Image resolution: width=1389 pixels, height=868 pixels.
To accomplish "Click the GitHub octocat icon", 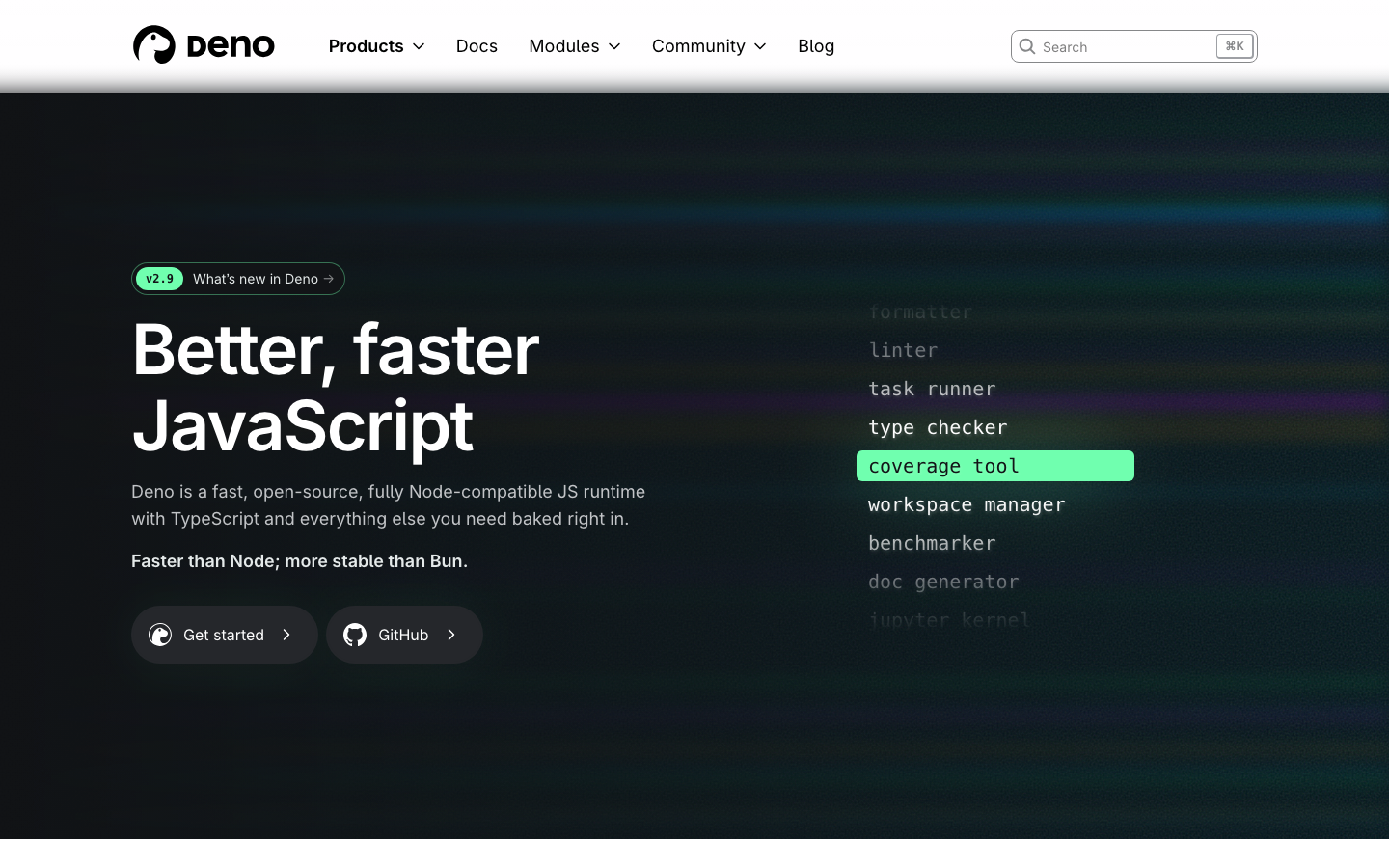I will click(355, 635).
